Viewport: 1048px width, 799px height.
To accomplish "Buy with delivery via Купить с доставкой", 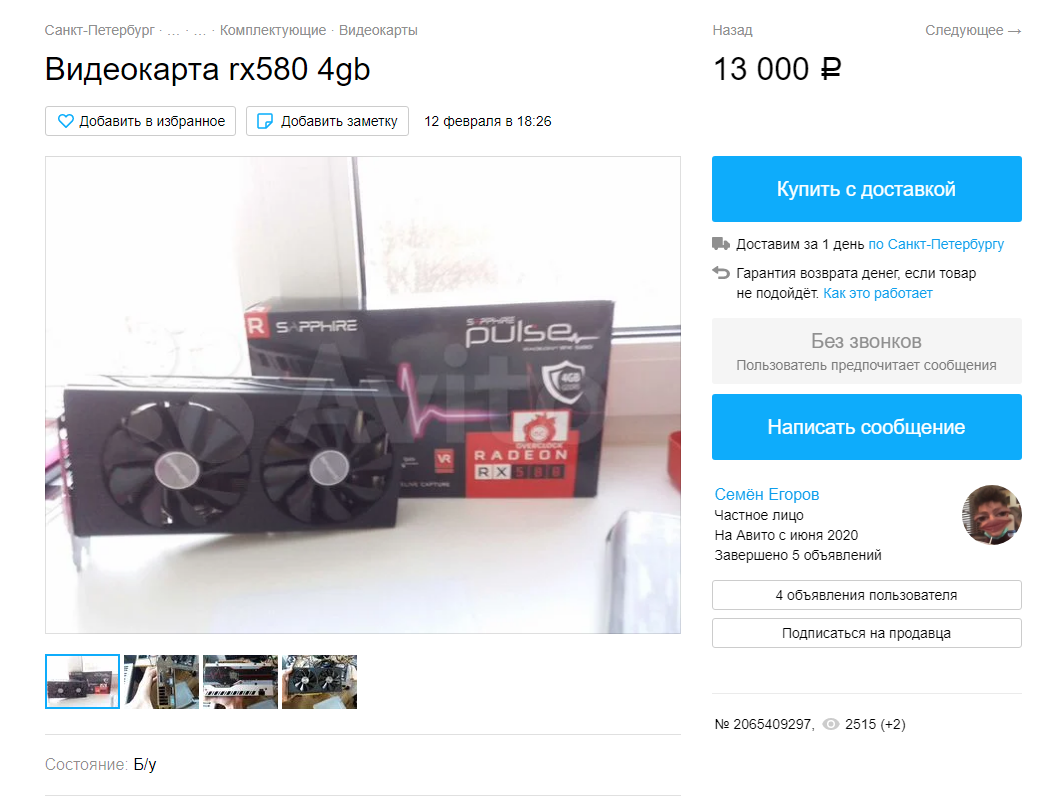I will [x=867, y=189].
